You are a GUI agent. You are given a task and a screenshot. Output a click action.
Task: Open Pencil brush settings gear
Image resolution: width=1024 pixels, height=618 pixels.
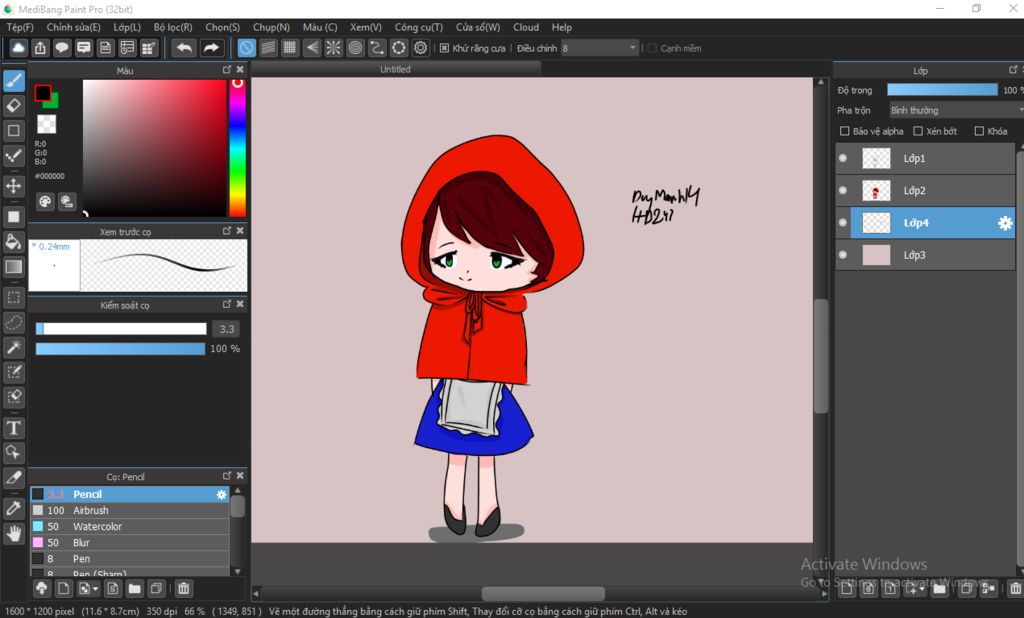point(222,495)
